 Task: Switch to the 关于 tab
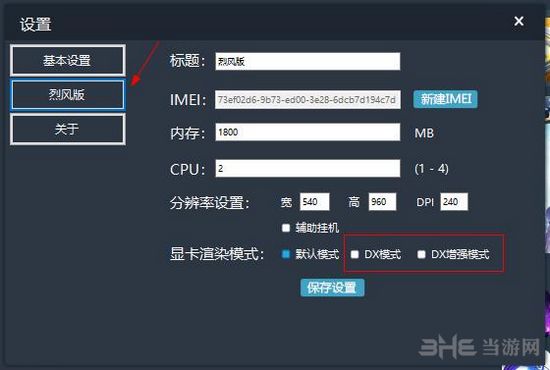pyautogui.click(x=68, y=129)
